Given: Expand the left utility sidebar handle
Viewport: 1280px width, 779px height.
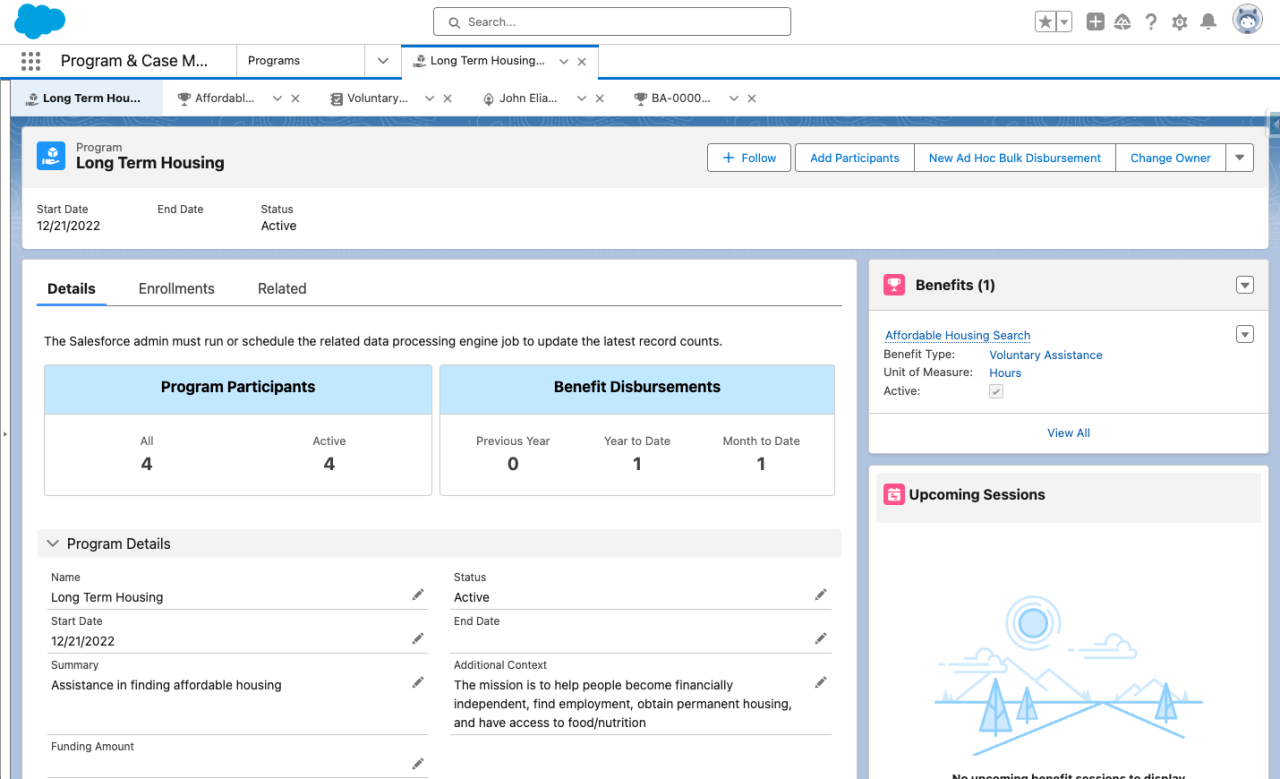Looking at the screenshot, I should coord(4,435).
